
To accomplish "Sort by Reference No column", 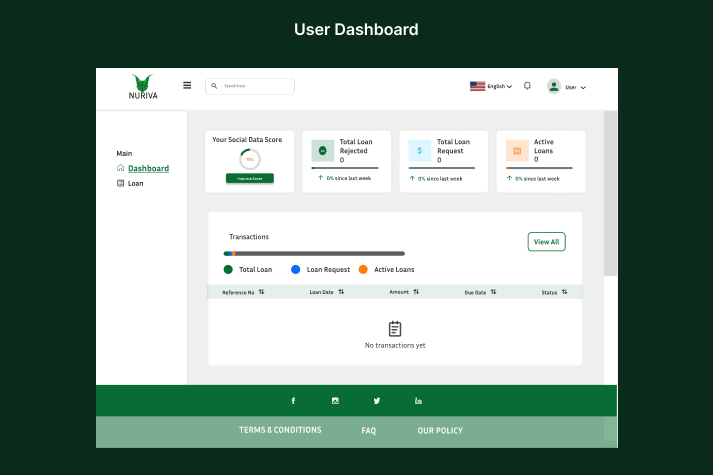I will 261,292.
